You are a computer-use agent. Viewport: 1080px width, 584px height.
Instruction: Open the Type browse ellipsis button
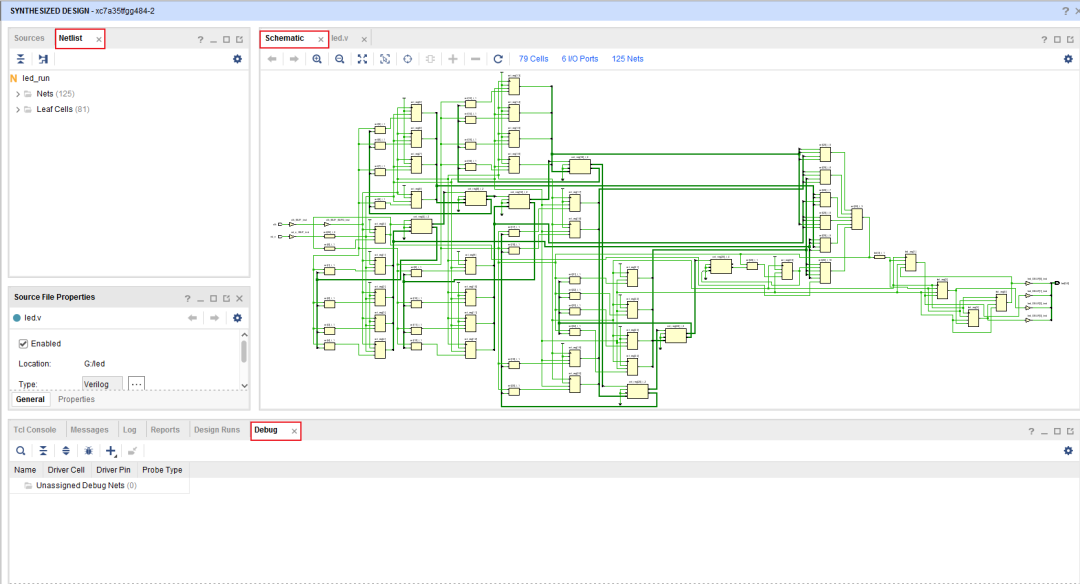(x=137, y=383)
